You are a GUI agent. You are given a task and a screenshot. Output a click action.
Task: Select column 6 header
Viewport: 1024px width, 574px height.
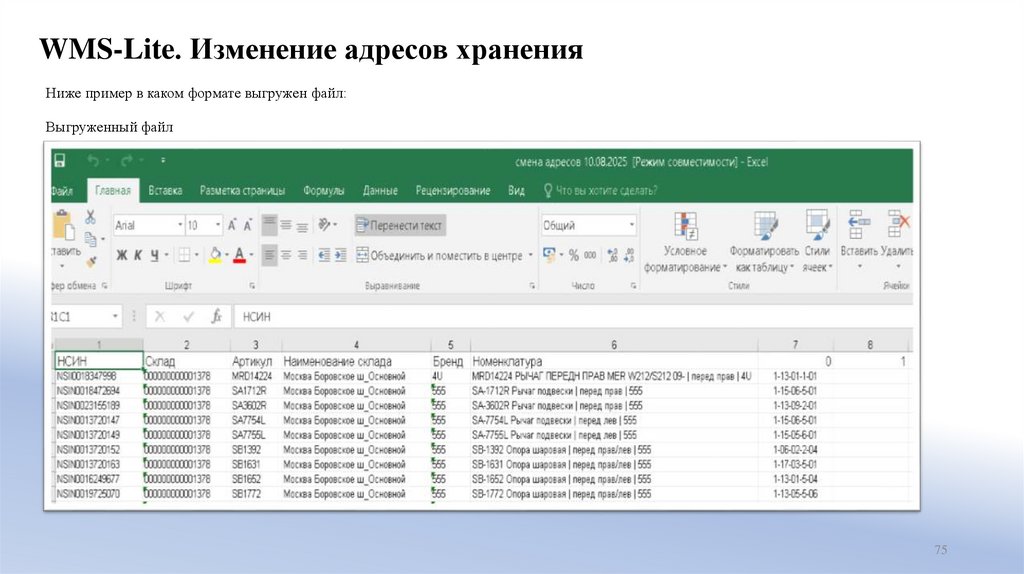(x=614, y=345)
